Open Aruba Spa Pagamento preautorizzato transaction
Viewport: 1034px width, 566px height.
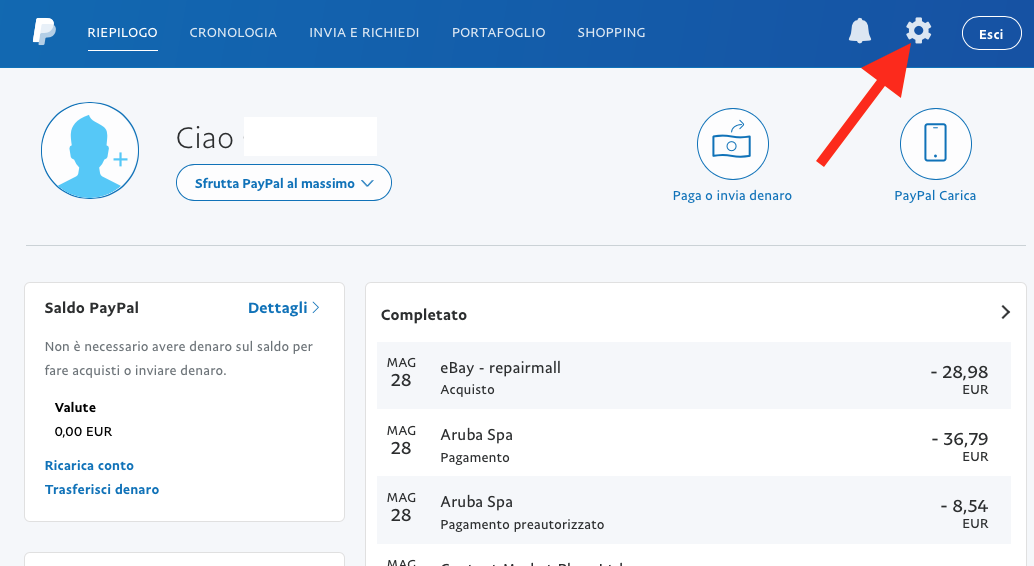tap(694, 510)
